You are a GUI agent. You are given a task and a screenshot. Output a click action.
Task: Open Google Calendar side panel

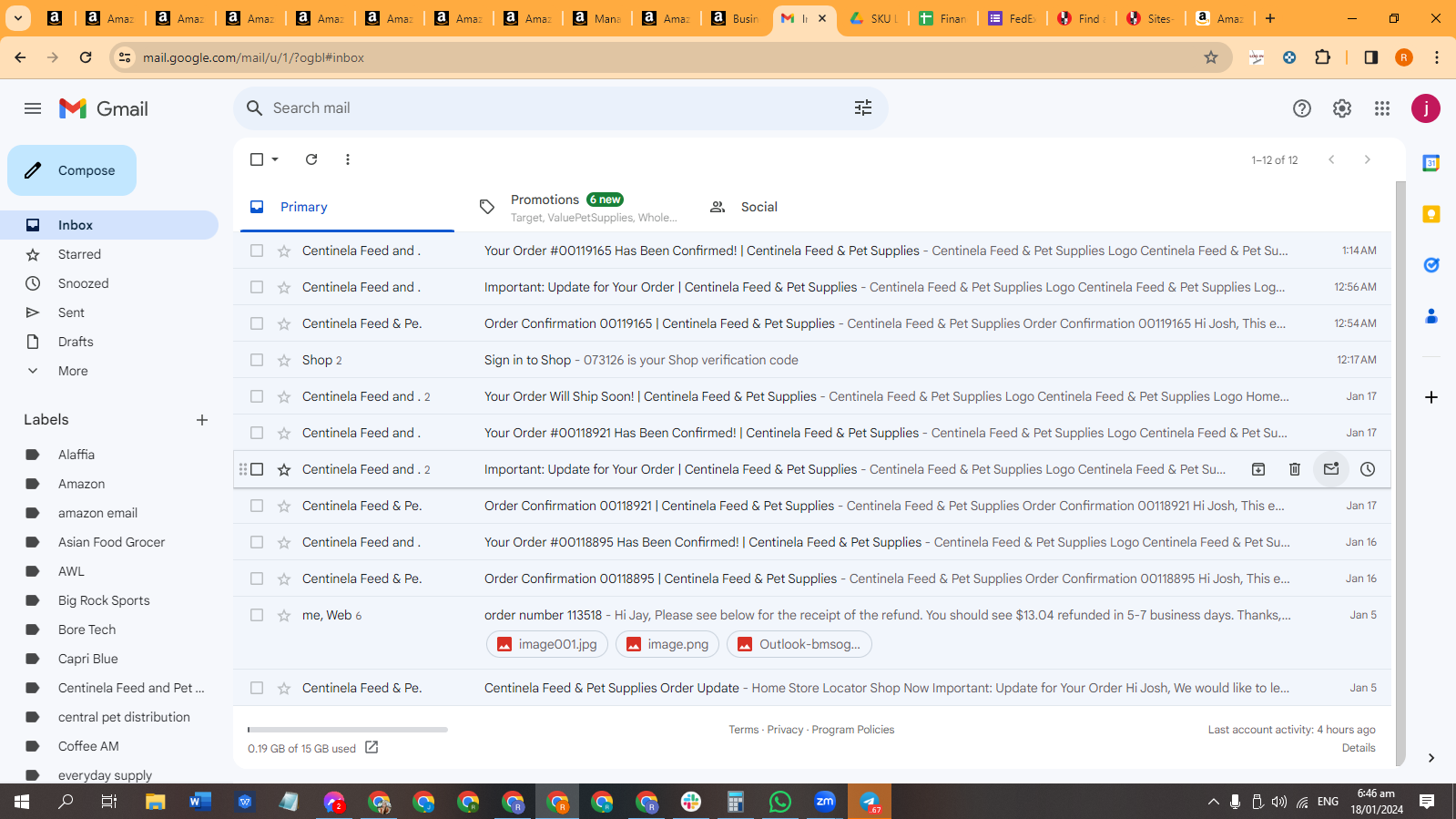click(x=1431, y=163)
